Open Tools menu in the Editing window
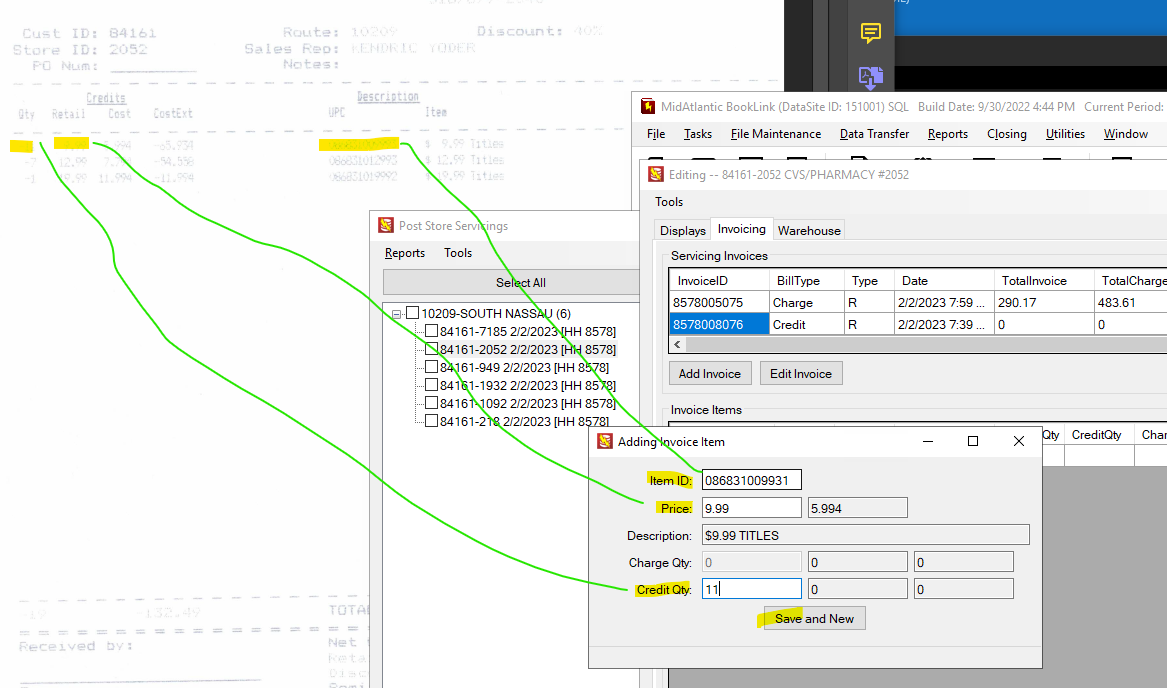 coord(668,202)
